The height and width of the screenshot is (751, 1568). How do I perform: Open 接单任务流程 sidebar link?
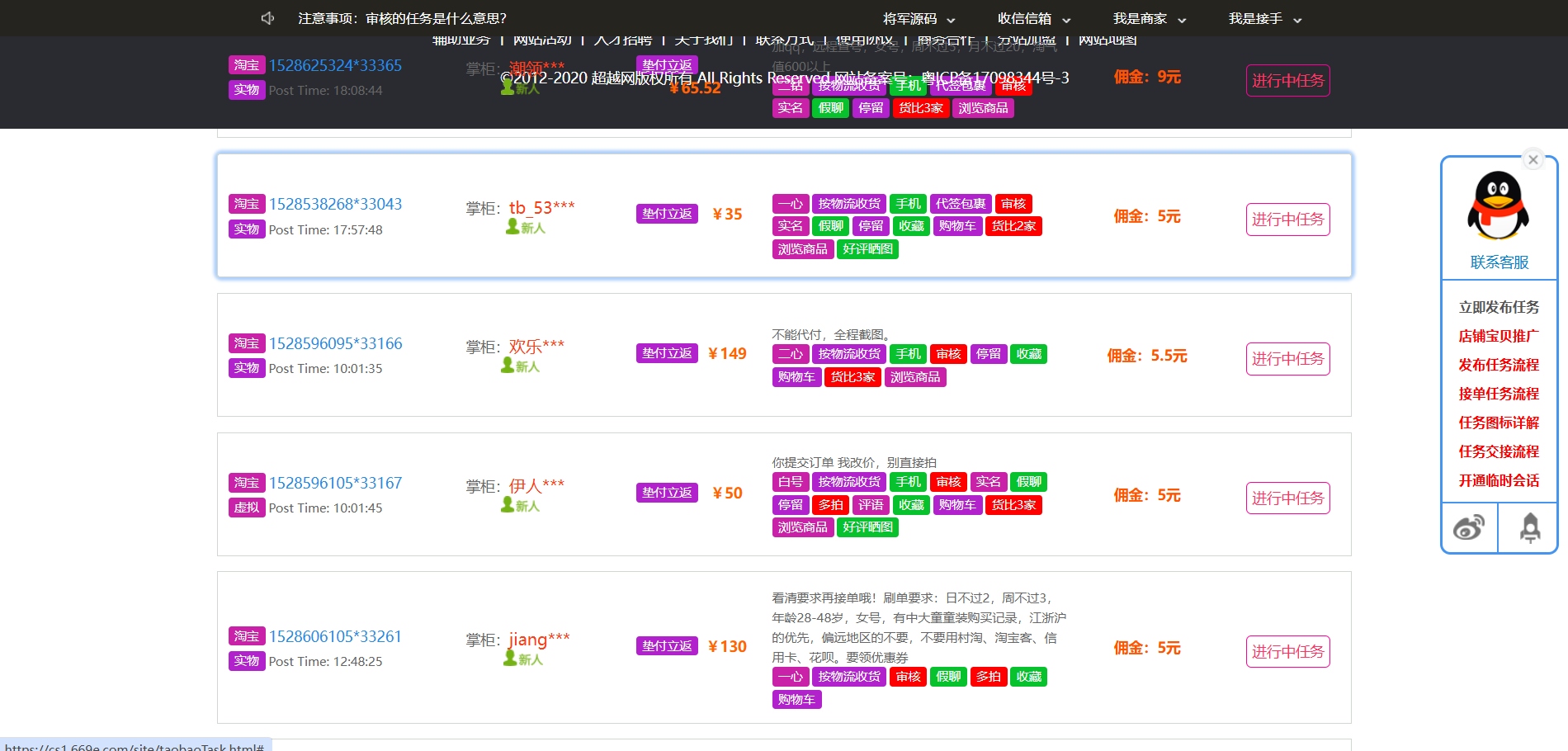coord(1499,394)
